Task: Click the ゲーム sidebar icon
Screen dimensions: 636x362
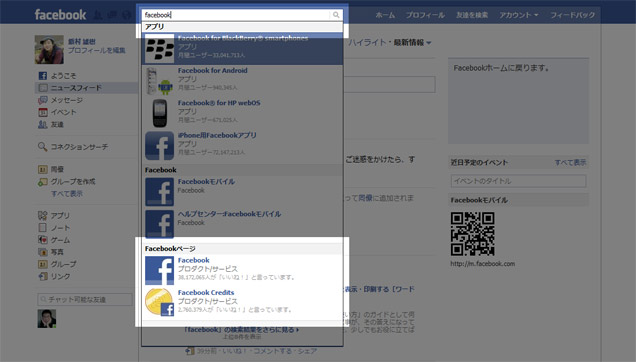Action: pos(43,240)
